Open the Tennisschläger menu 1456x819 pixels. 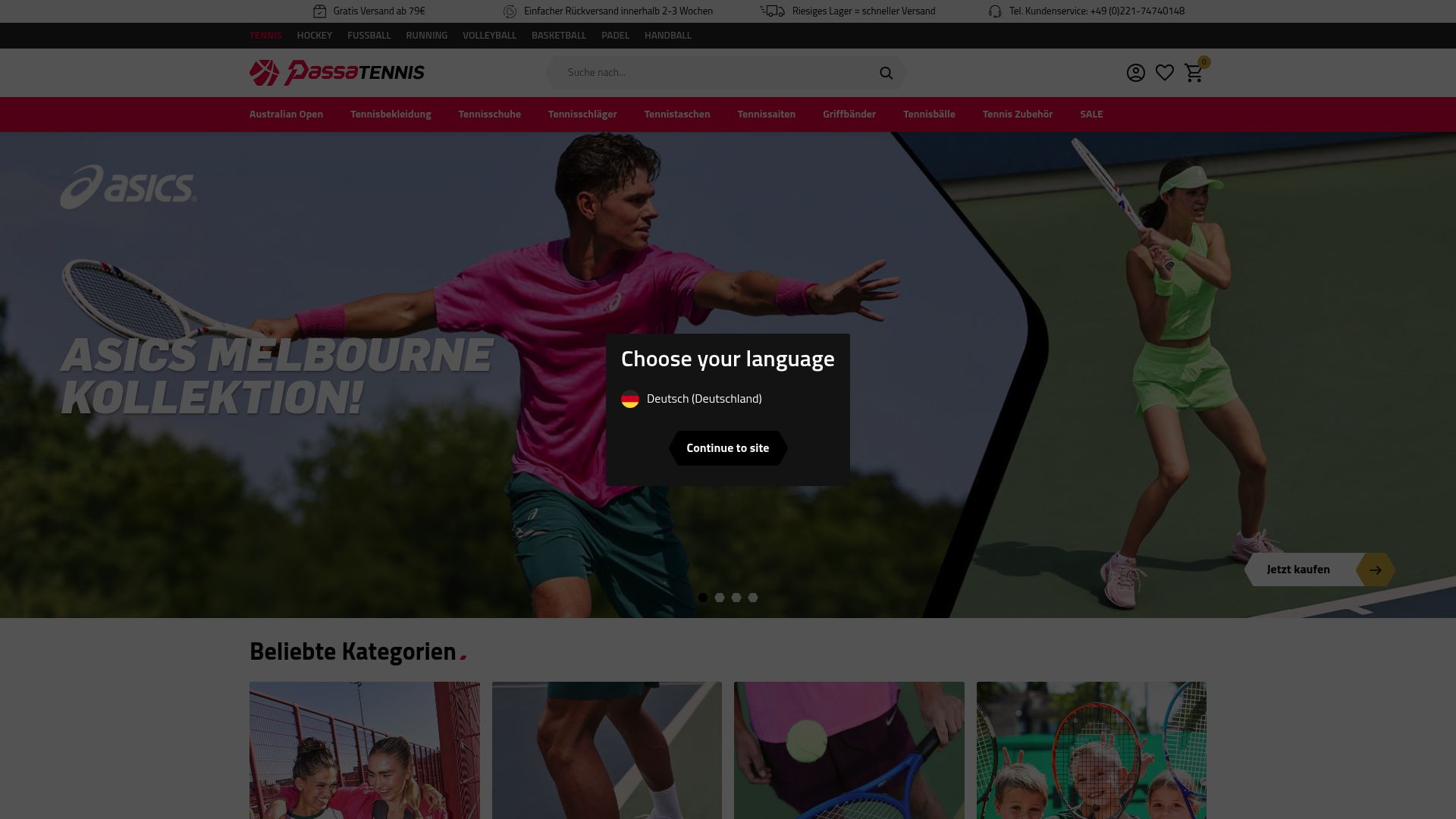pyautogui.click(x=582, y=115)
